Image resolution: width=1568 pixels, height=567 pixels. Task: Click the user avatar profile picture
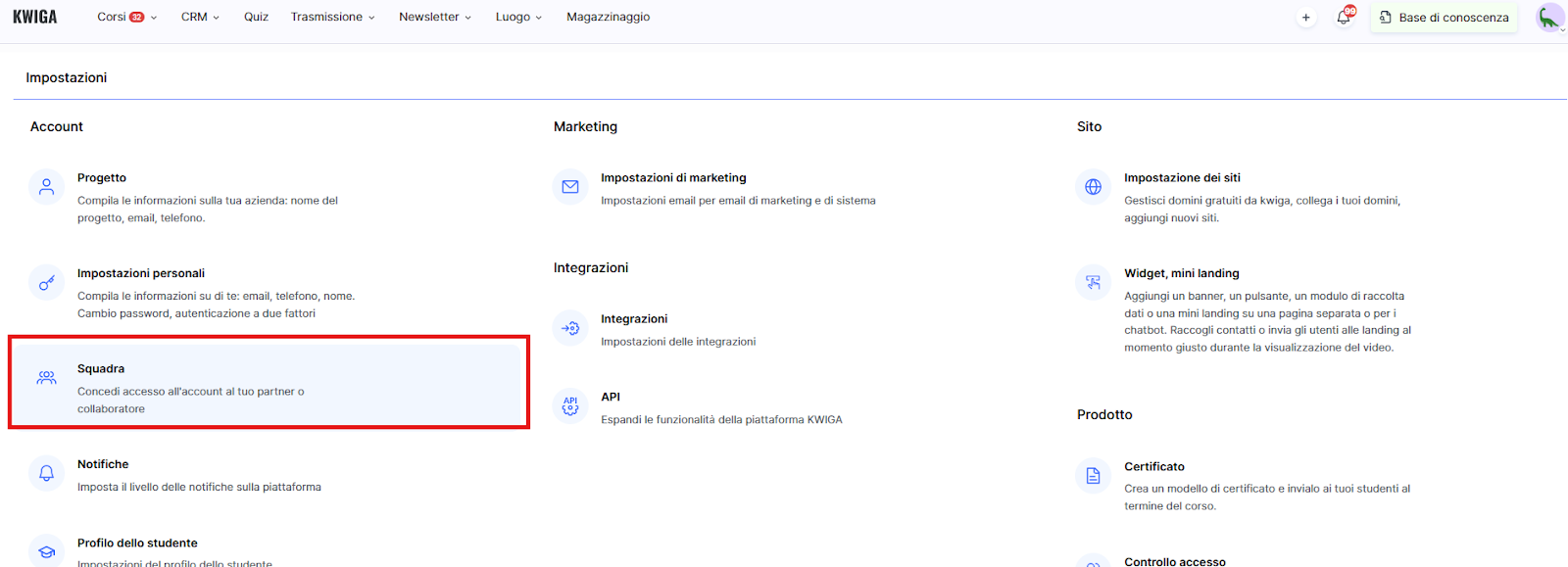[x=1548, y=18]
